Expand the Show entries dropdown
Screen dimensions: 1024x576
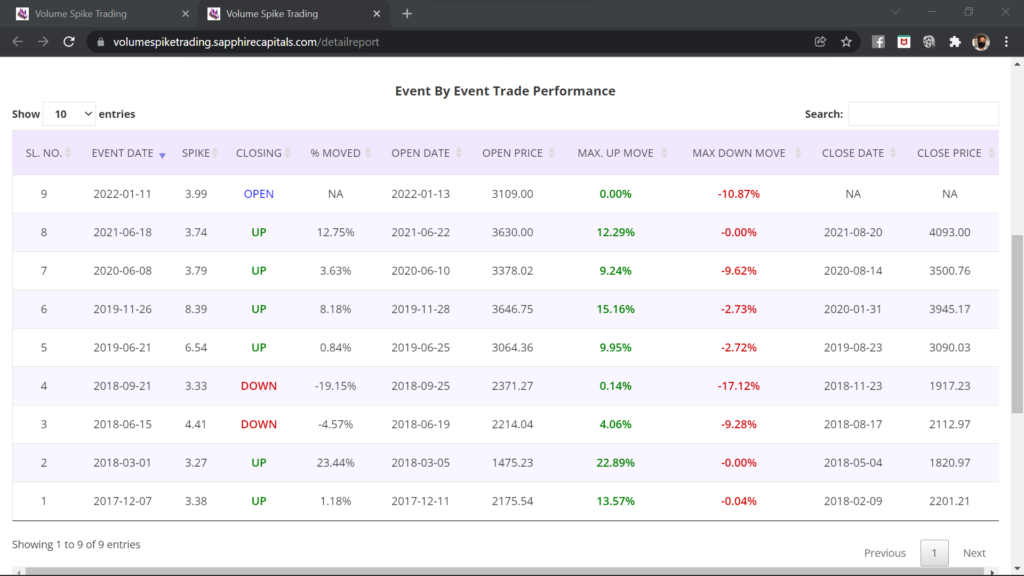69,114
